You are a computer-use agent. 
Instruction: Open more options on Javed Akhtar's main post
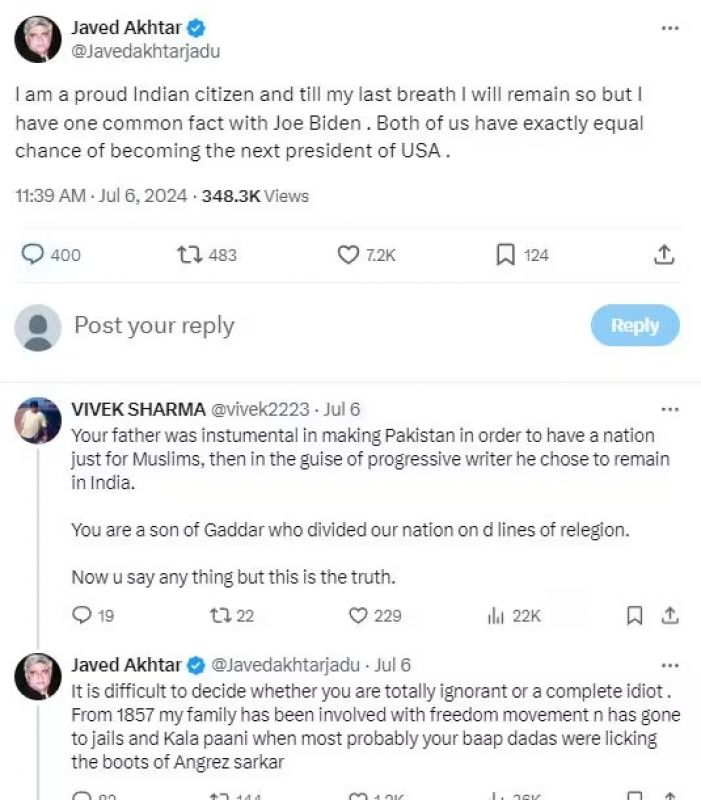pyautogui.click(x=670, y=28)
